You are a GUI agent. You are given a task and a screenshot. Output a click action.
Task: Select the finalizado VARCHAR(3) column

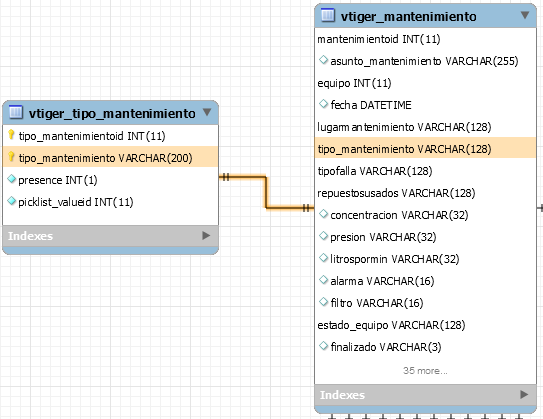(x=425, y=347)
